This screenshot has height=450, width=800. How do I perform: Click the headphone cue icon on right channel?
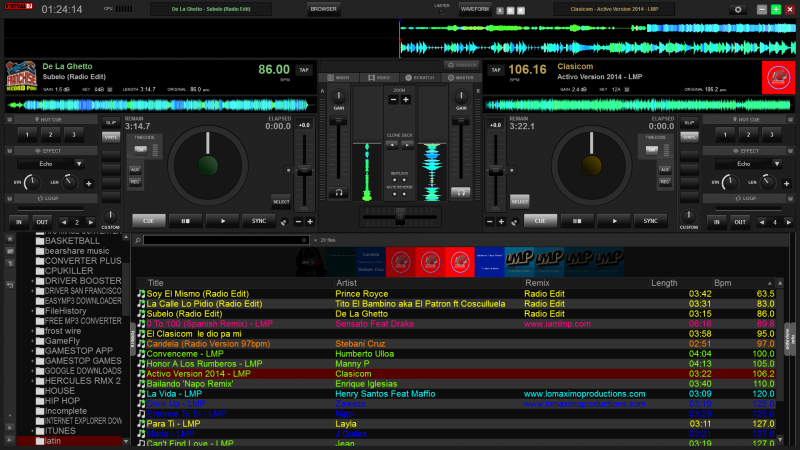462,192
